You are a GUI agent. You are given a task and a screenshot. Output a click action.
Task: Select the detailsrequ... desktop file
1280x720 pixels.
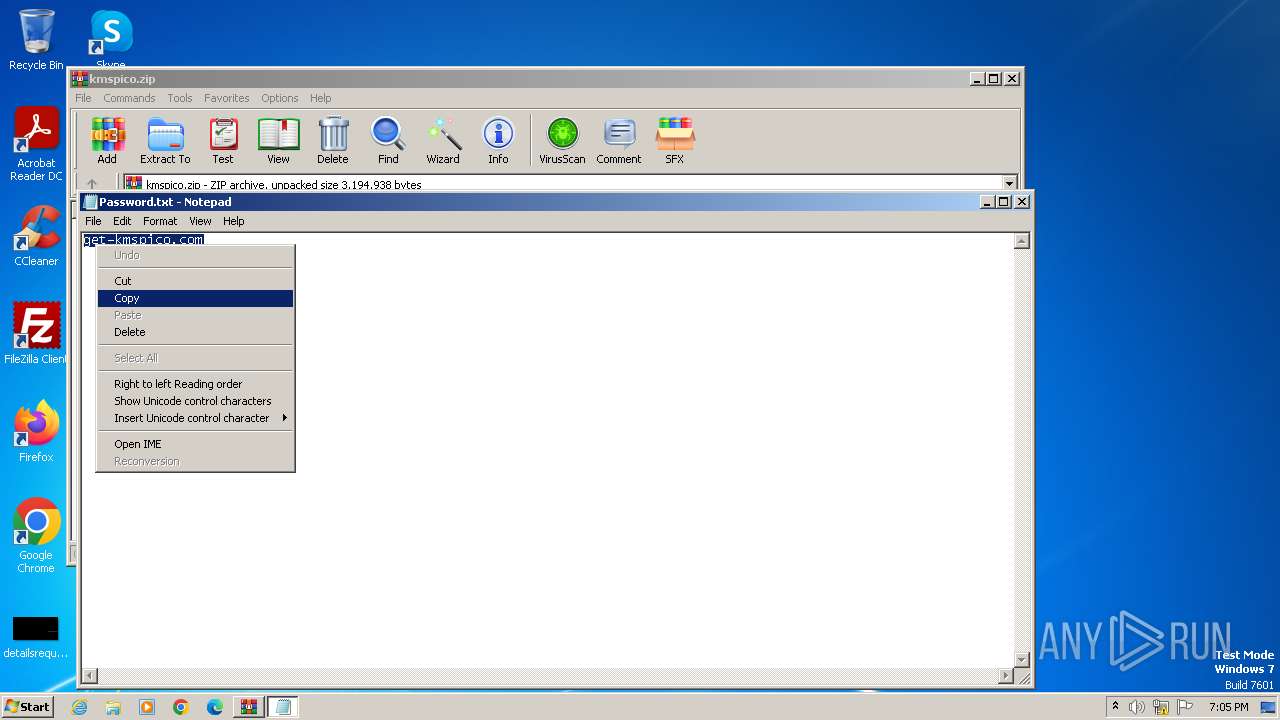[x=36, y=638]
